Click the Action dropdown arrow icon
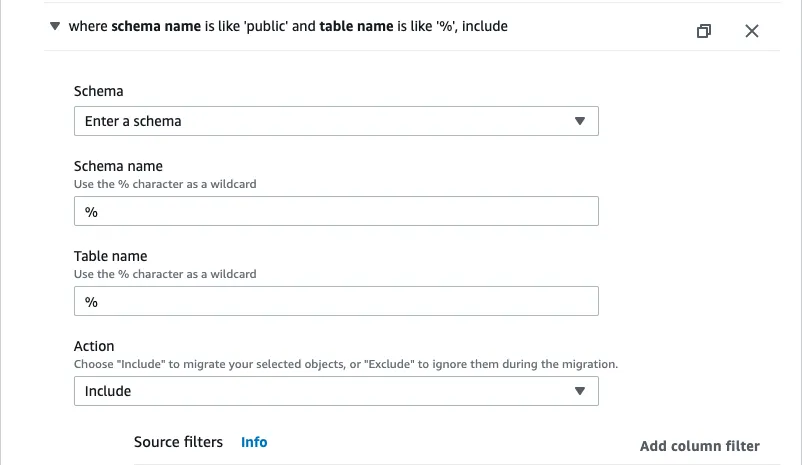The height and width of the screenshot is (465, 802). pos(579,391)
